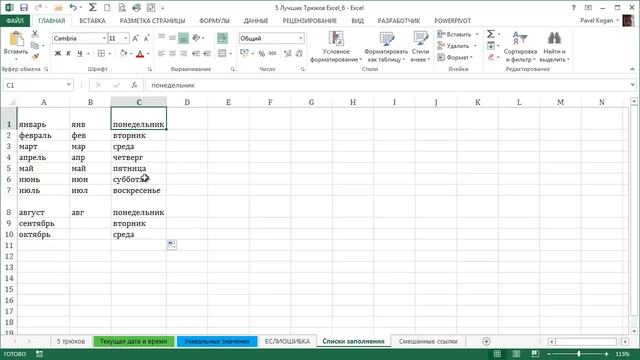Click the new sheet plus icon
The height and width of the screenshot is (360, 640).
(486, 341)
